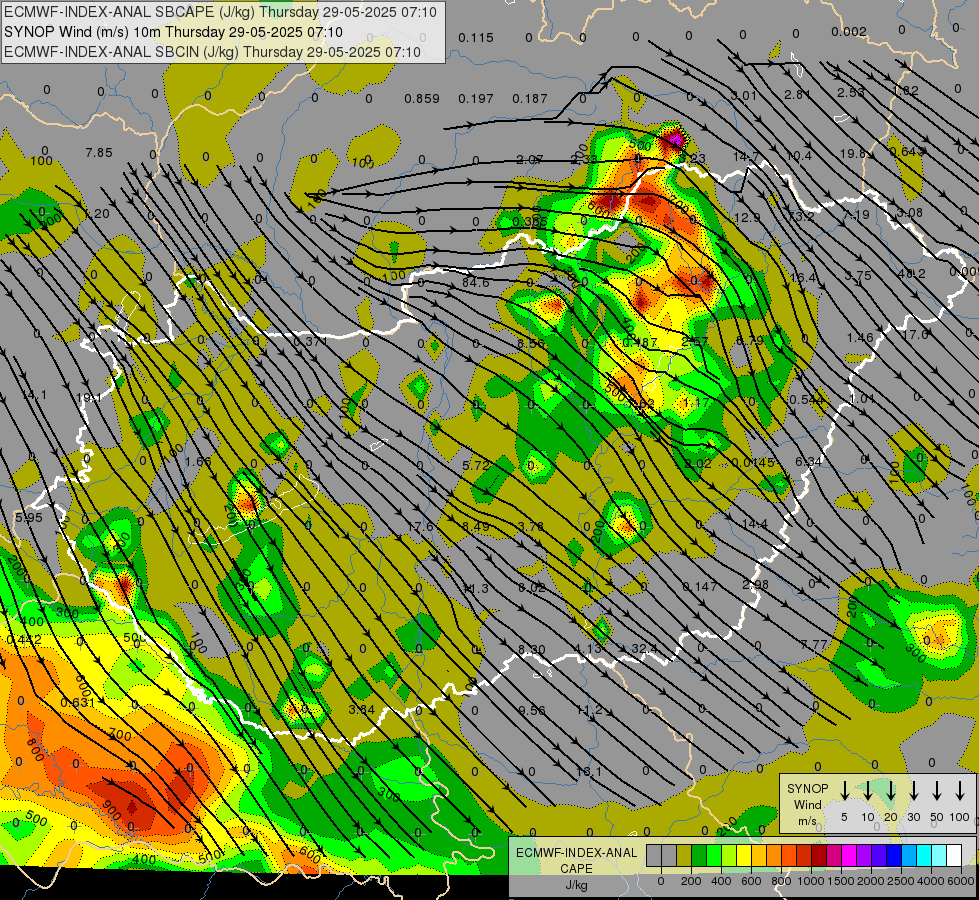This screenshot has height=900, width=979.
Task: Select the white swatch in the CAPE legend
Action: tap(953, 856)
